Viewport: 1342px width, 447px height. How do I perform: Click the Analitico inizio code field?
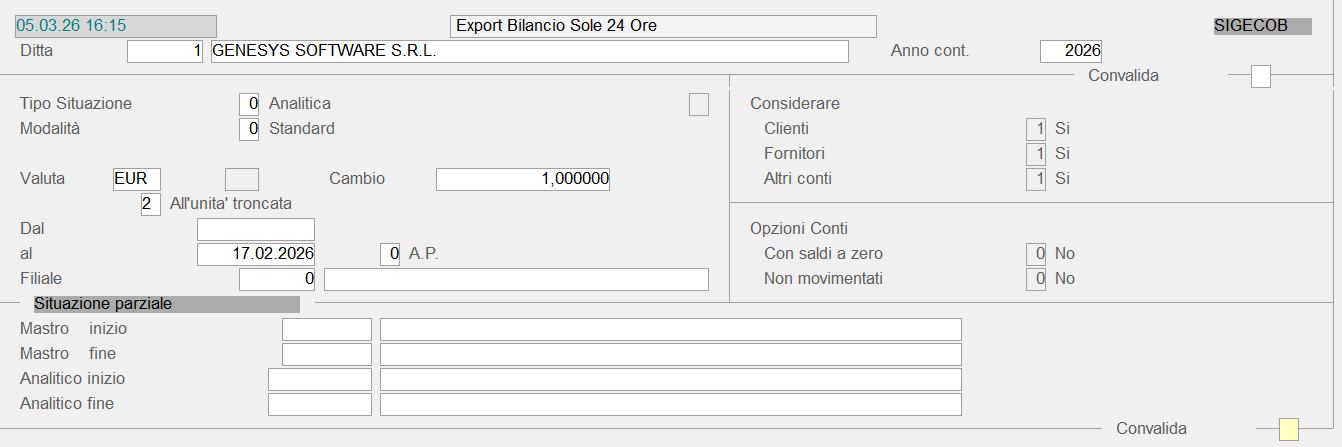(319, 379)
